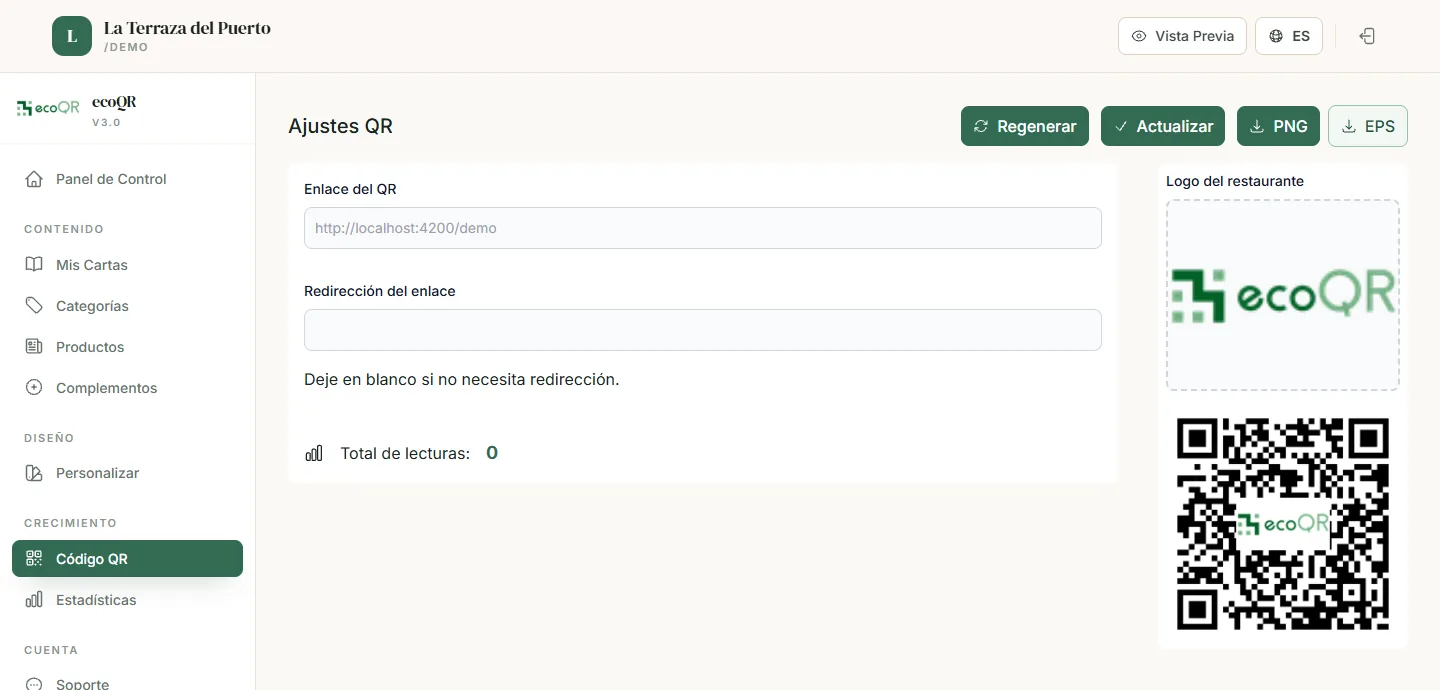
Task: Click the book icon beside Mis Cartas
Action: (34, 265)
